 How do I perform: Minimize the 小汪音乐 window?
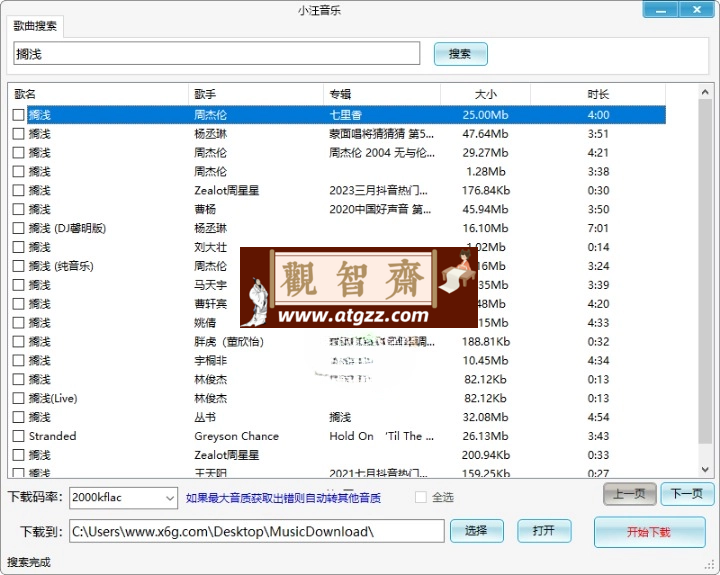point(661,10)
